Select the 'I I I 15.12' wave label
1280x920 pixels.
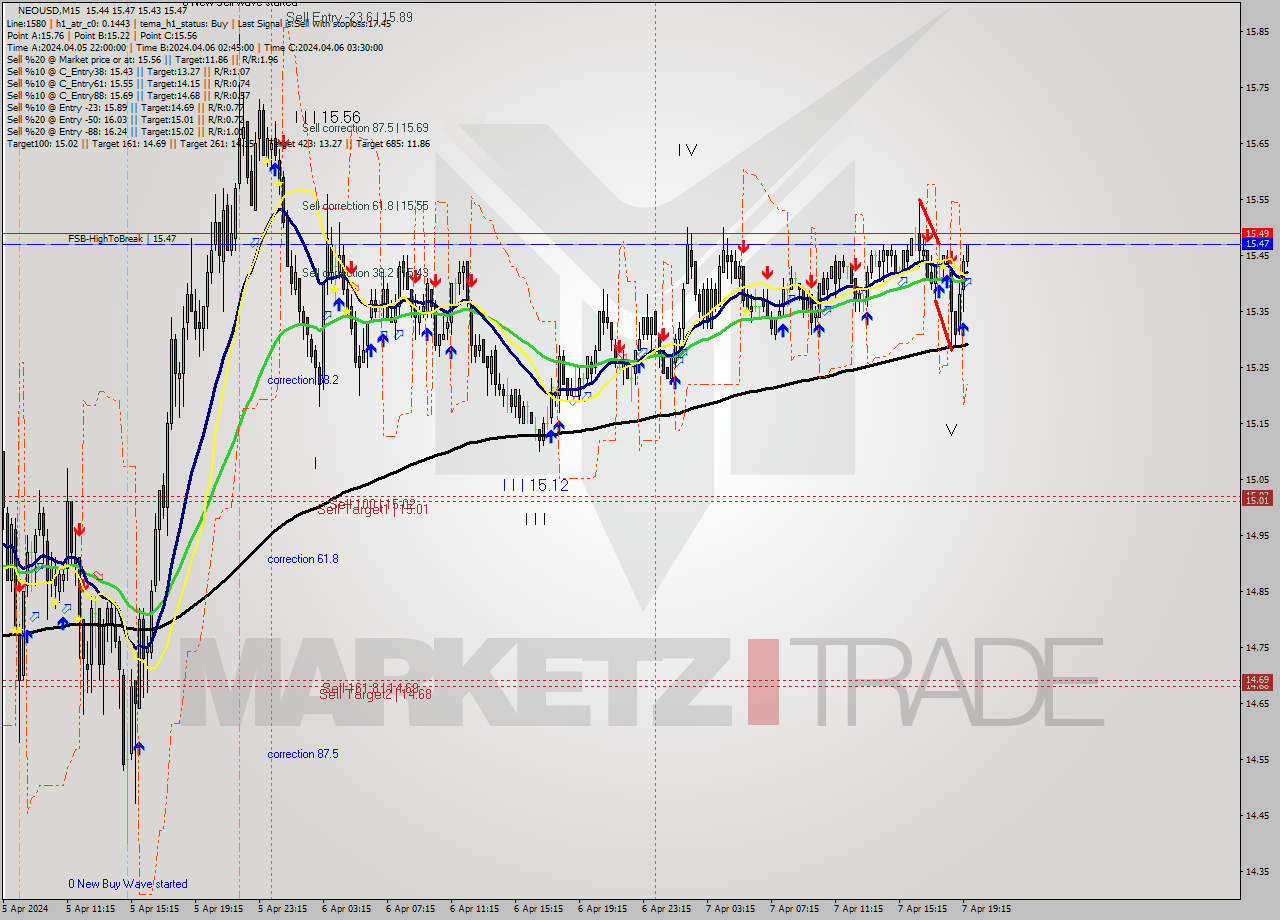[536, 485]
